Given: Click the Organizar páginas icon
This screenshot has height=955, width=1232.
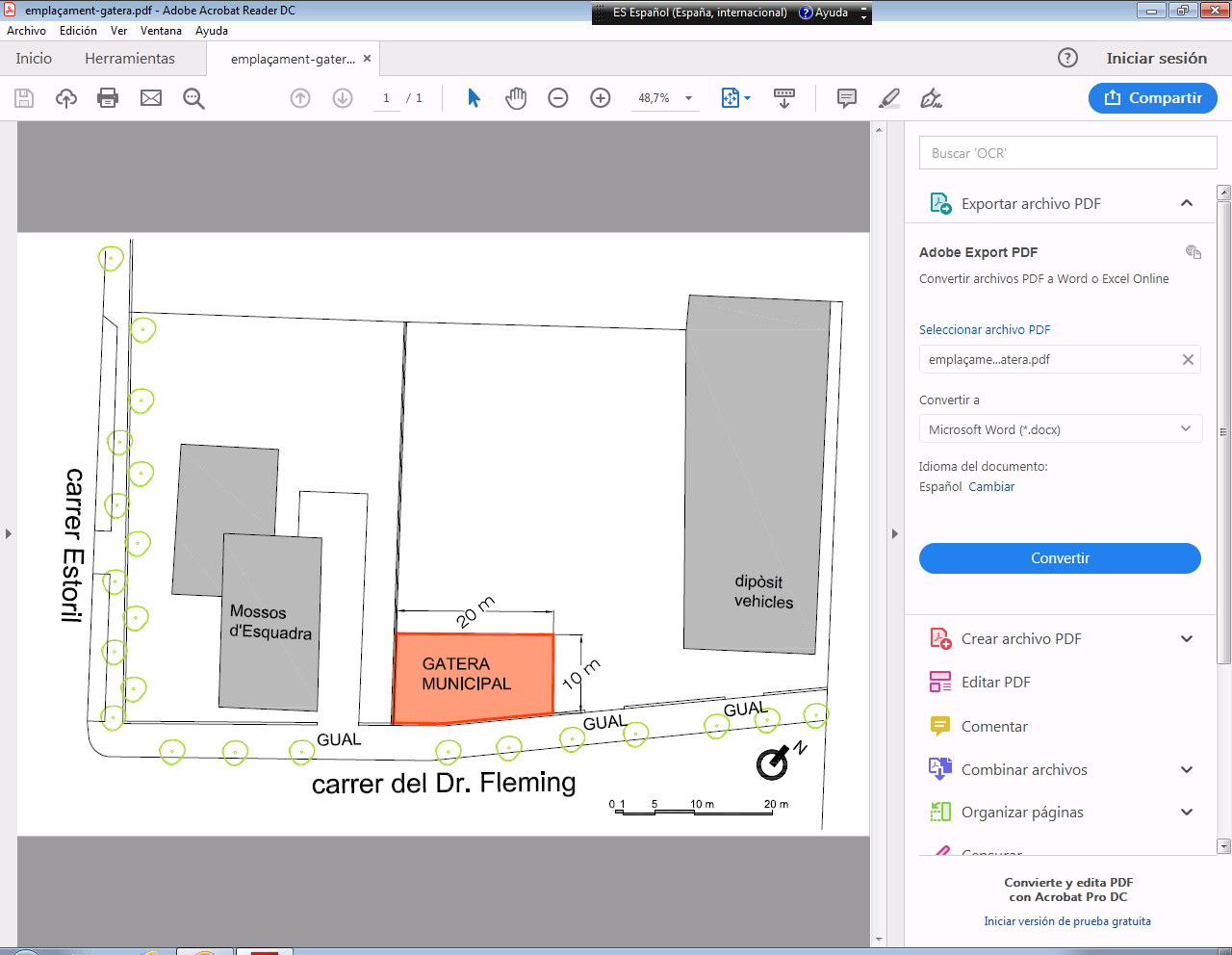Looking at the screenshot, I should point(940,812).
